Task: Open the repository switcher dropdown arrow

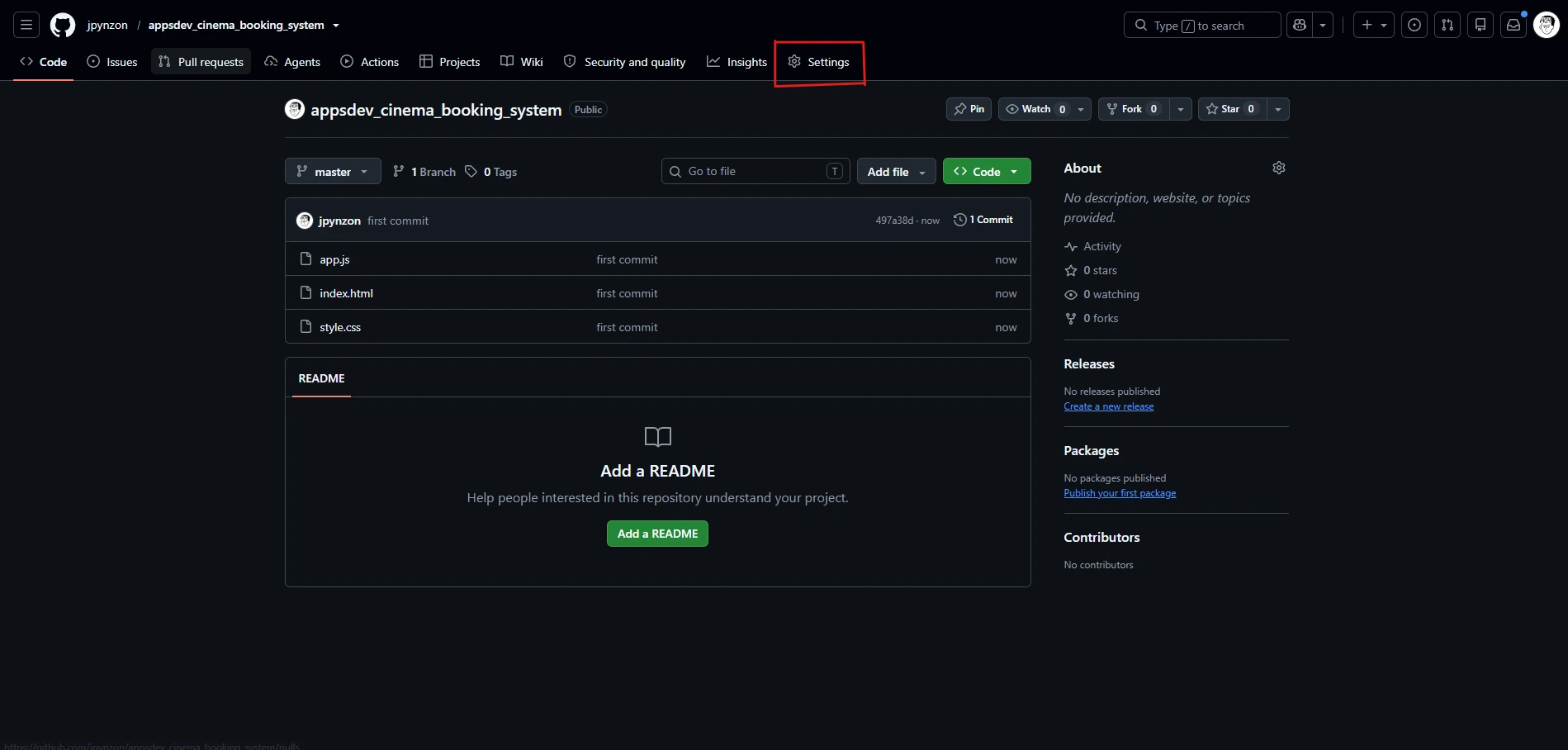Action: 336,26
